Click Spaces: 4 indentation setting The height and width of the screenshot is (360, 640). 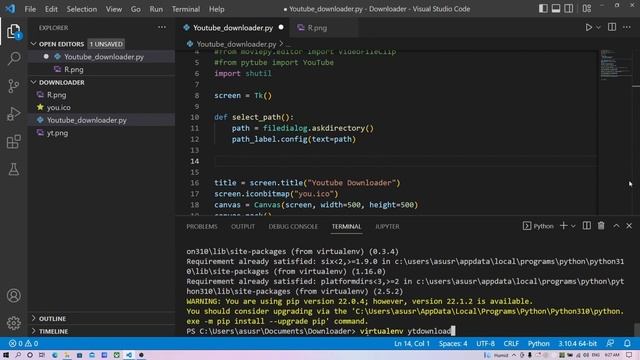click(x=453, y=344)
